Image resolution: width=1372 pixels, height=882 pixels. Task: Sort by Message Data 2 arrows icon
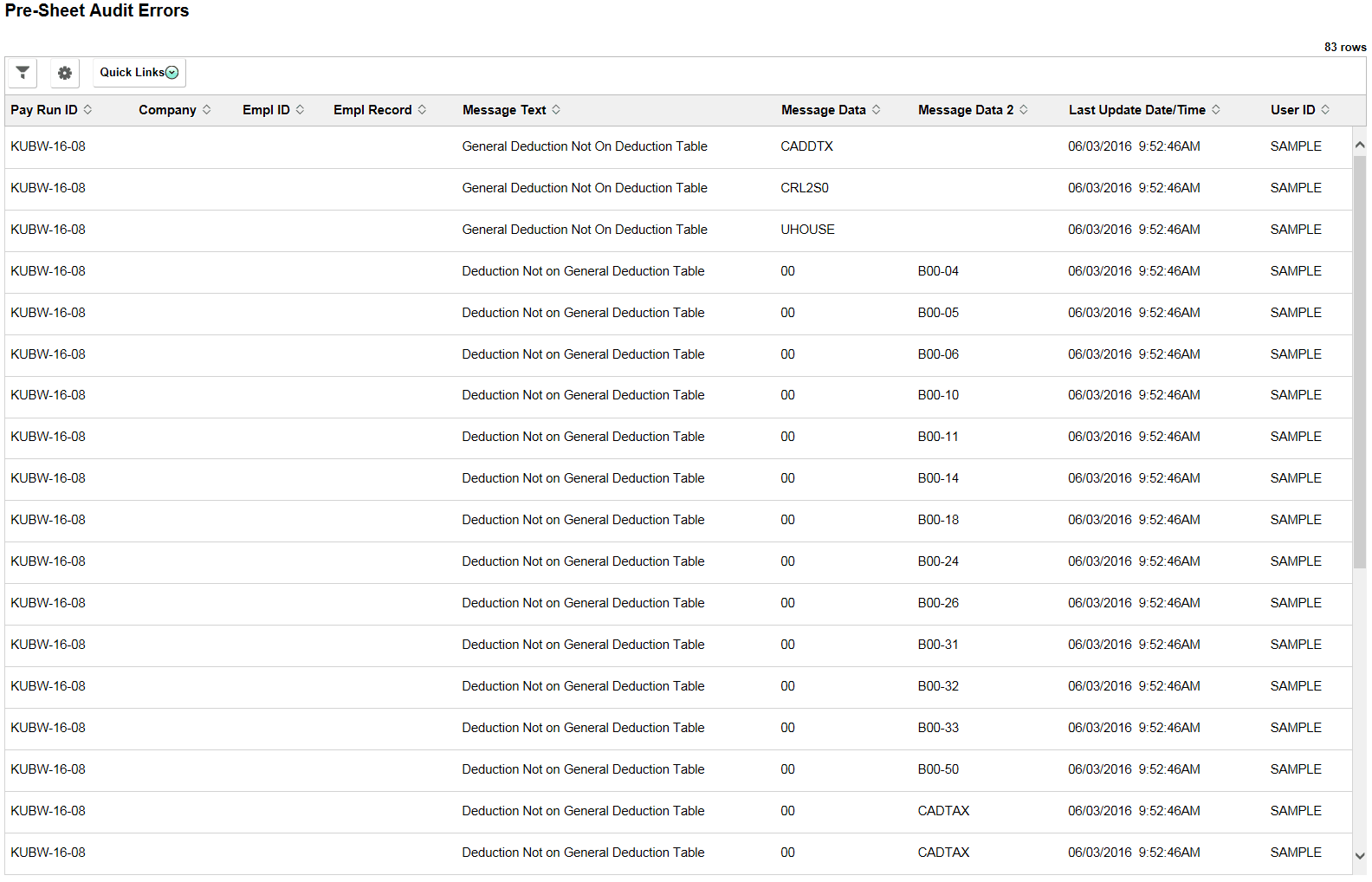click(x=1023, y=110)
